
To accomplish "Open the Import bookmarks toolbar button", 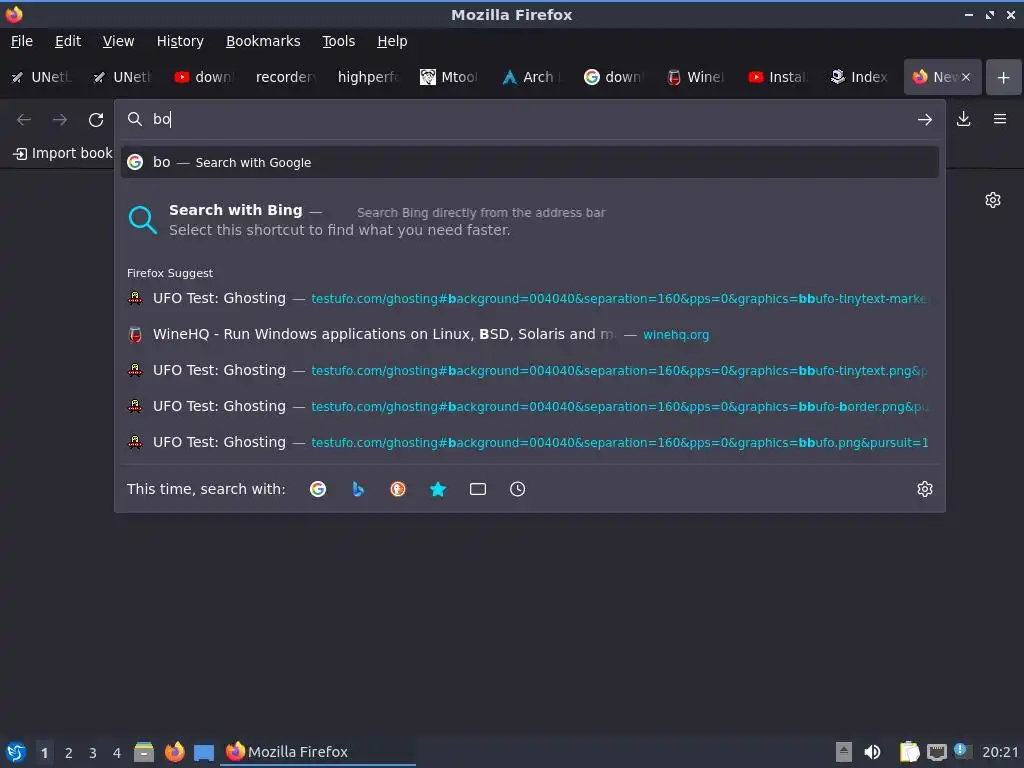I will click(x=63, y=153).
